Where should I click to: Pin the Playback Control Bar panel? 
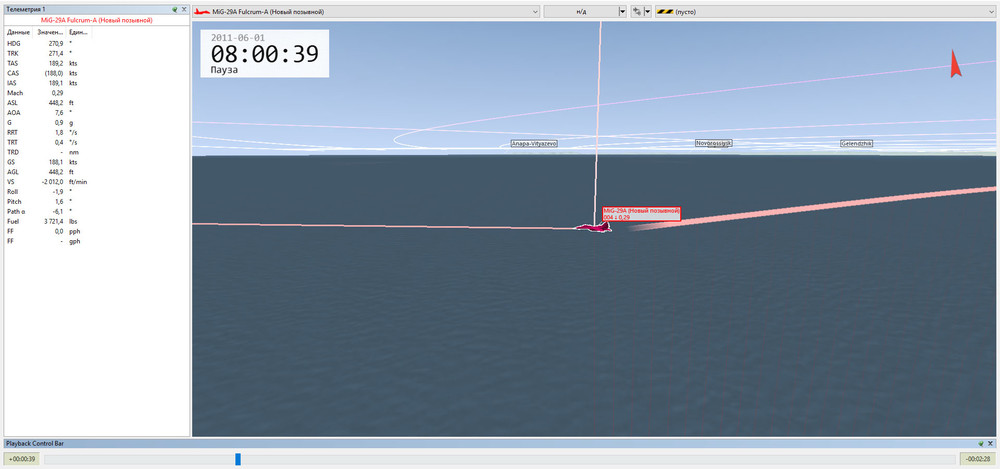981,443
